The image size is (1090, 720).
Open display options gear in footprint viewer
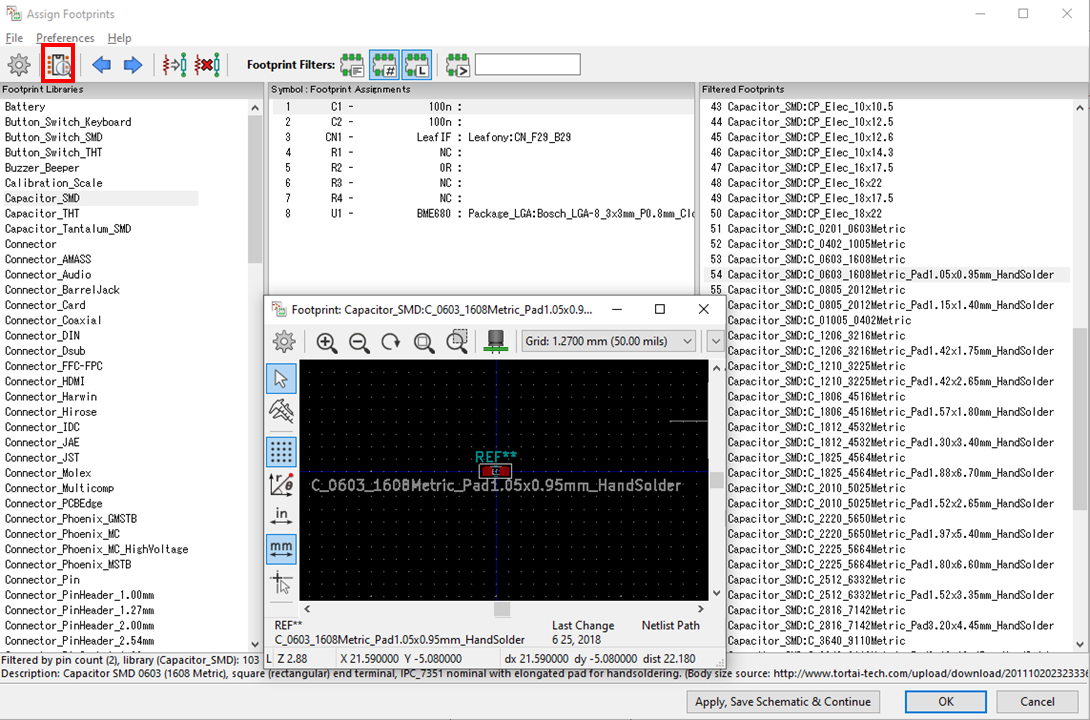pyautogui.click(x=284, y=341)
